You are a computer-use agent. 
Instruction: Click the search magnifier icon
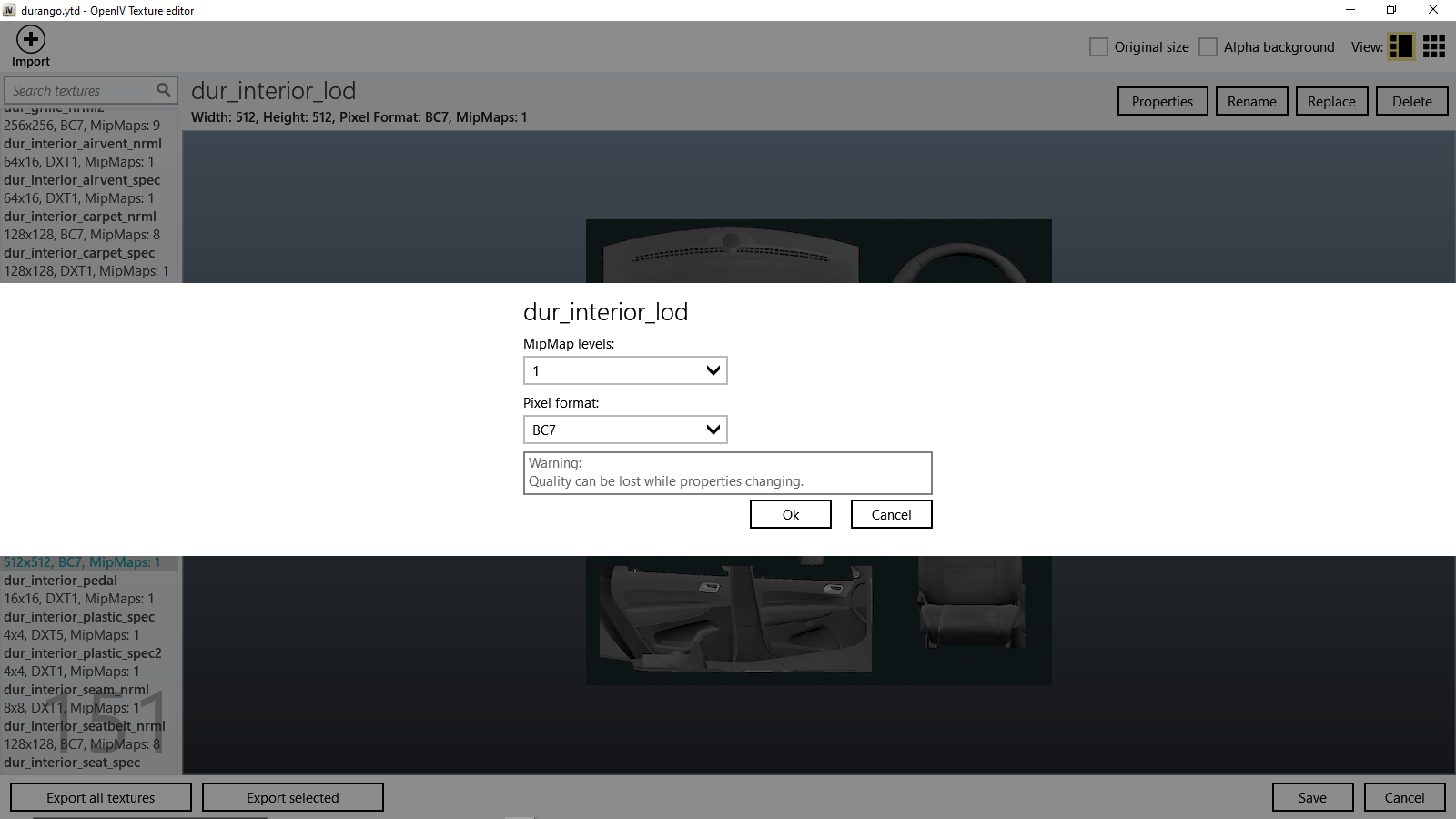pyautogui.click(x=164, y=90)
